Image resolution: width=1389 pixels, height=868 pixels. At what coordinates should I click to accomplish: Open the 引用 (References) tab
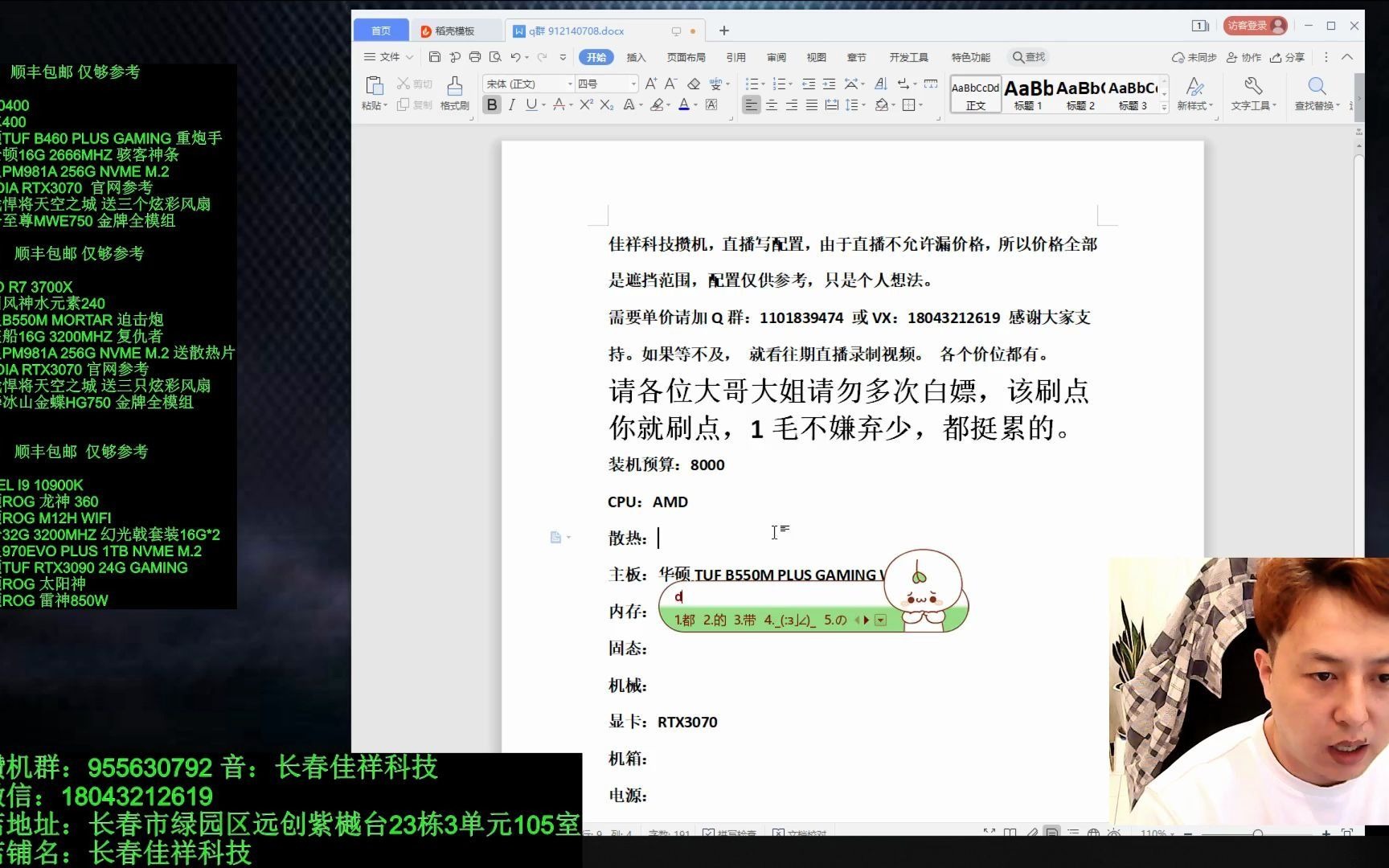coord(735,57)
